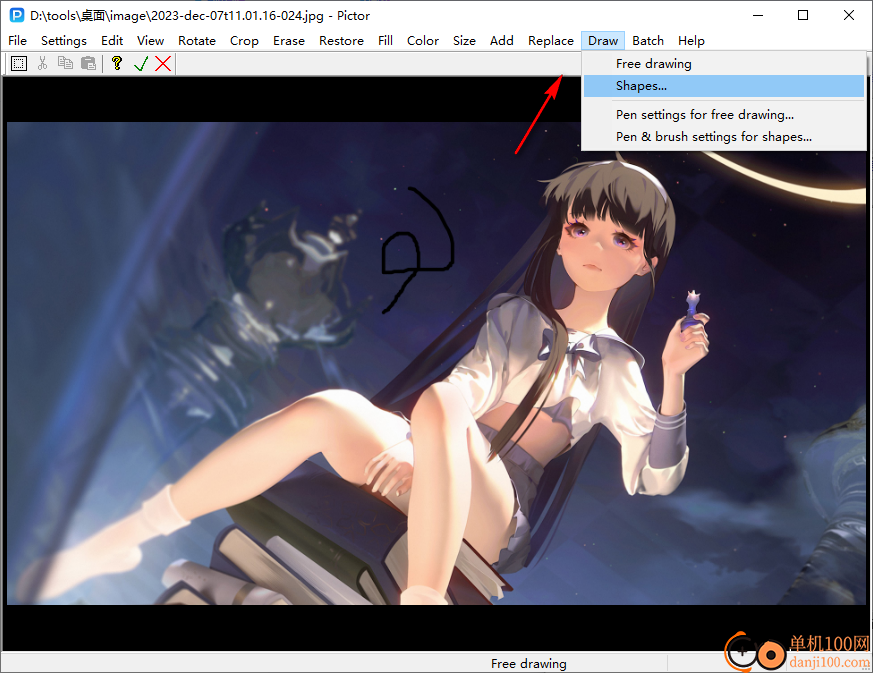The height and width of the screenshot is (673, 873).
Task: Open the Help menu
Action: point(691,41)
